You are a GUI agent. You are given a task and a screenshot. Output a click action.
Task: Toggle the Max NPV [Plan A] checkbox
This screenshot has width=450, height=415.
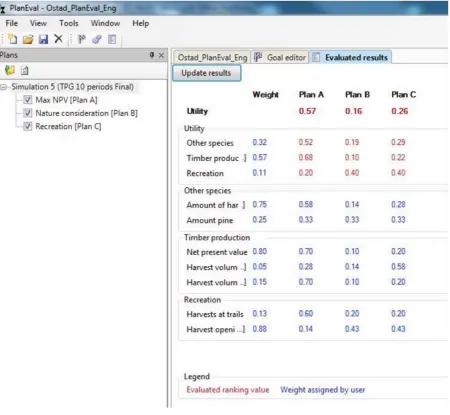coord(28,100)
